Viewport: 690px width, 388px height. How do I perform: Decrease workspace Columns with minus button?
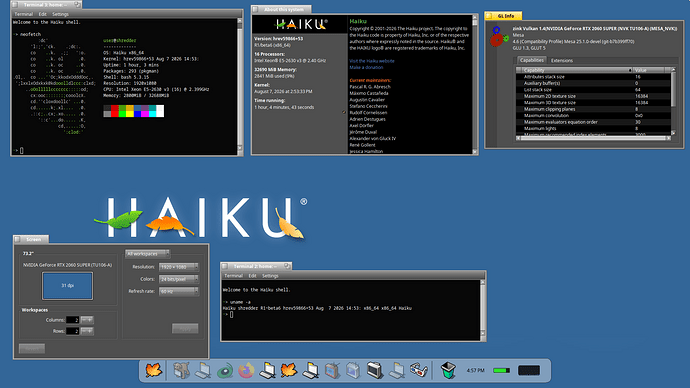point(84,320)
